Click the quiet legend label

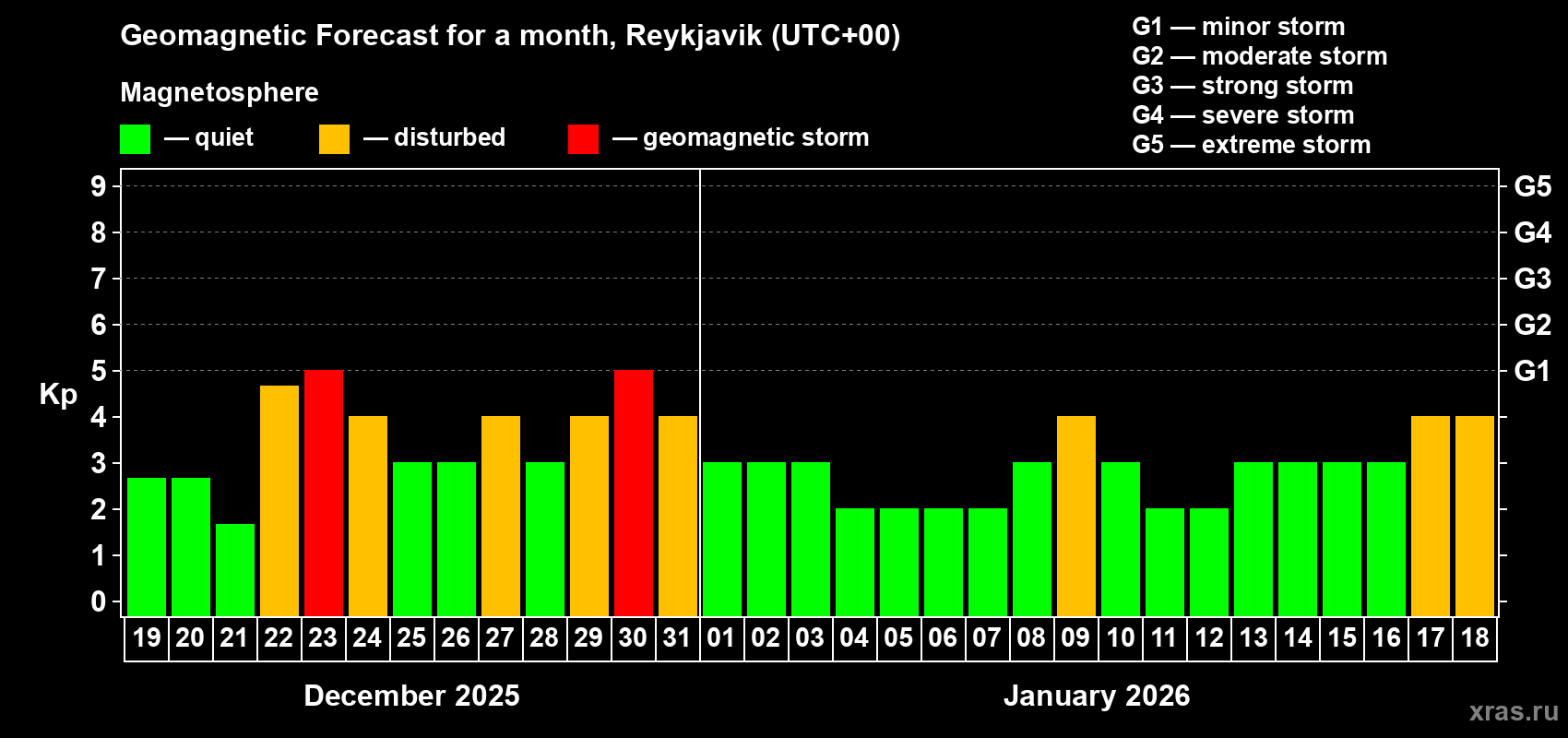coord(224,137)
